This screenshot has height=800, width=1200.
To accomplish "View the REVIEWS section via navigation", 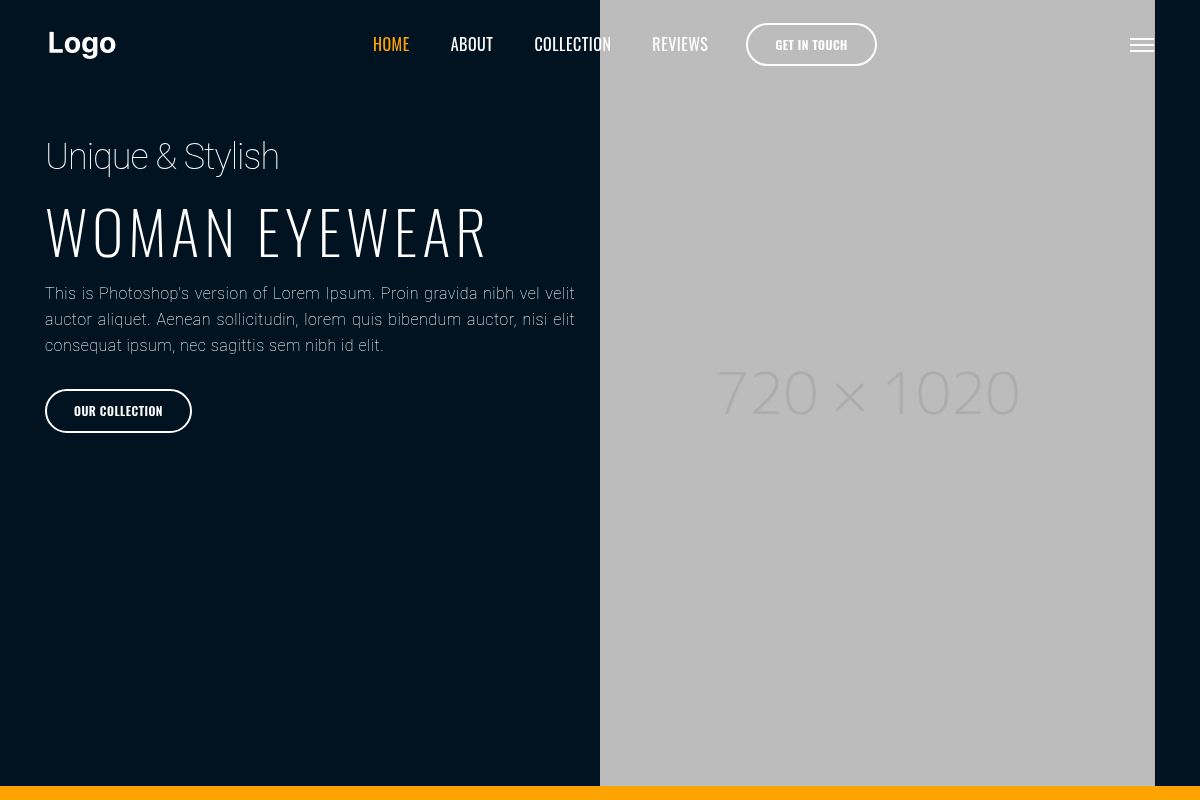I will pyautogui.click(x=679, y=44).
